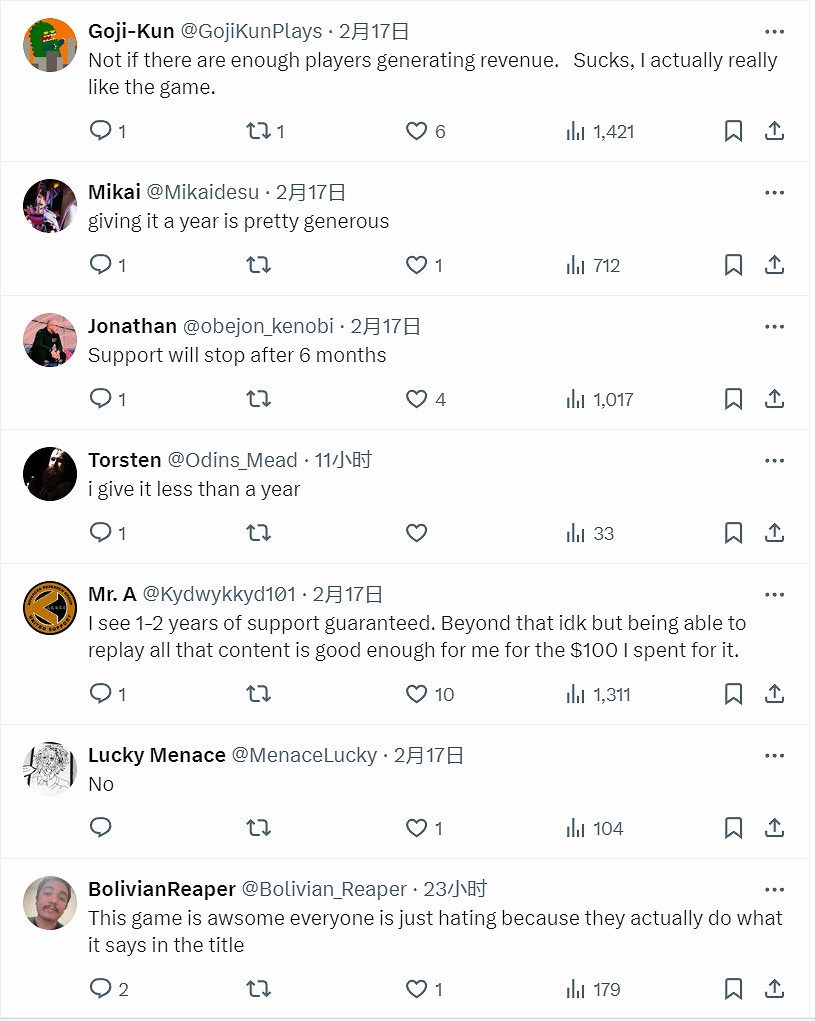Retweet Mr. A's post
This screenshot has width=815, height=1021.
tap(258, 694)
